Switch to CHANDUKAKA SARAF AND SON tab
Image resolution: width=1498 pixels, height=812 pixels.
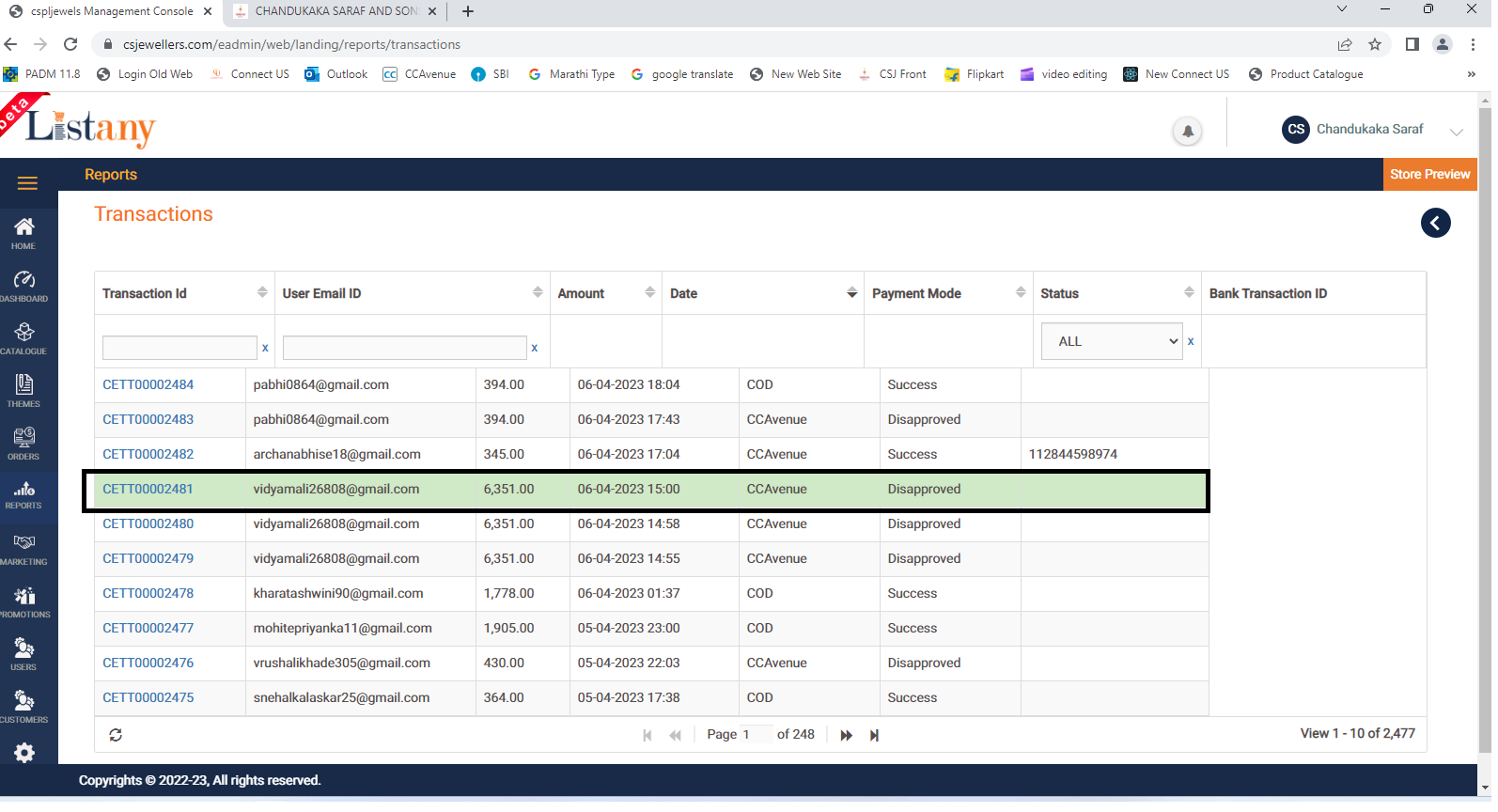336,11
